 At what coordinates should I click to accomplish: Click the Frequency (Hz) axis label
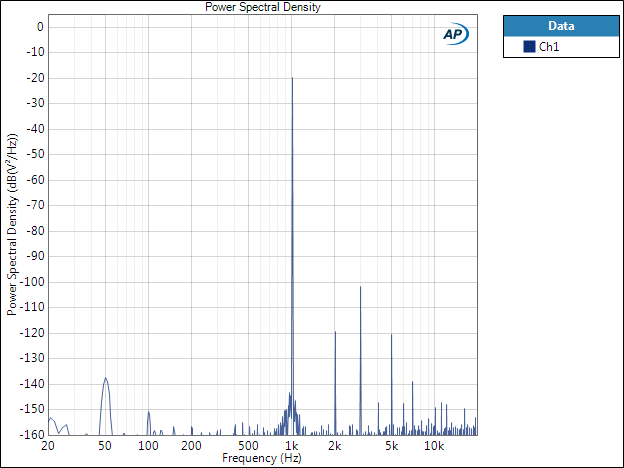(x=261, y=458)
